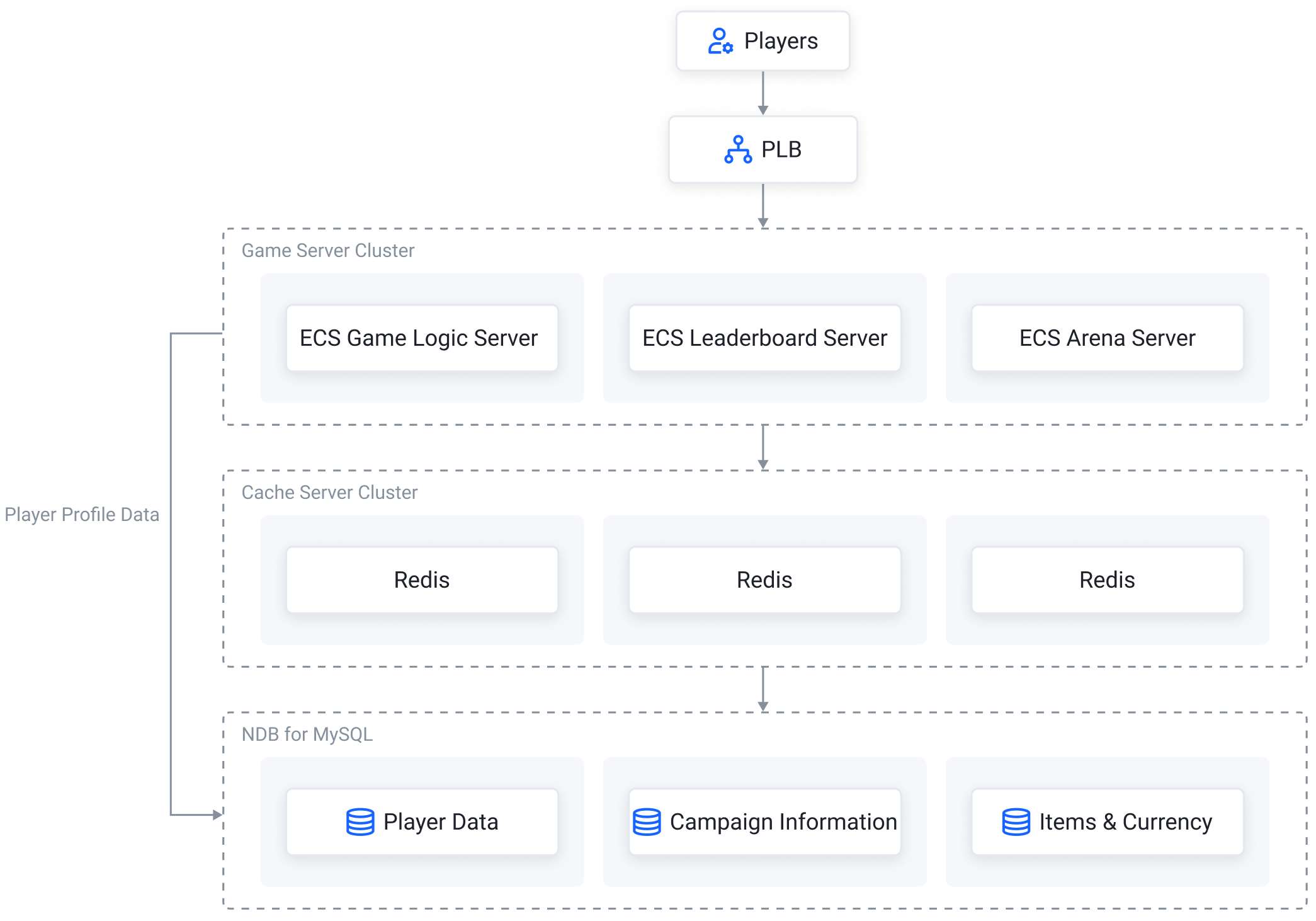The image size is (1316, 921).
Task: Click the Player Data text label
Action: pos(441,822)
